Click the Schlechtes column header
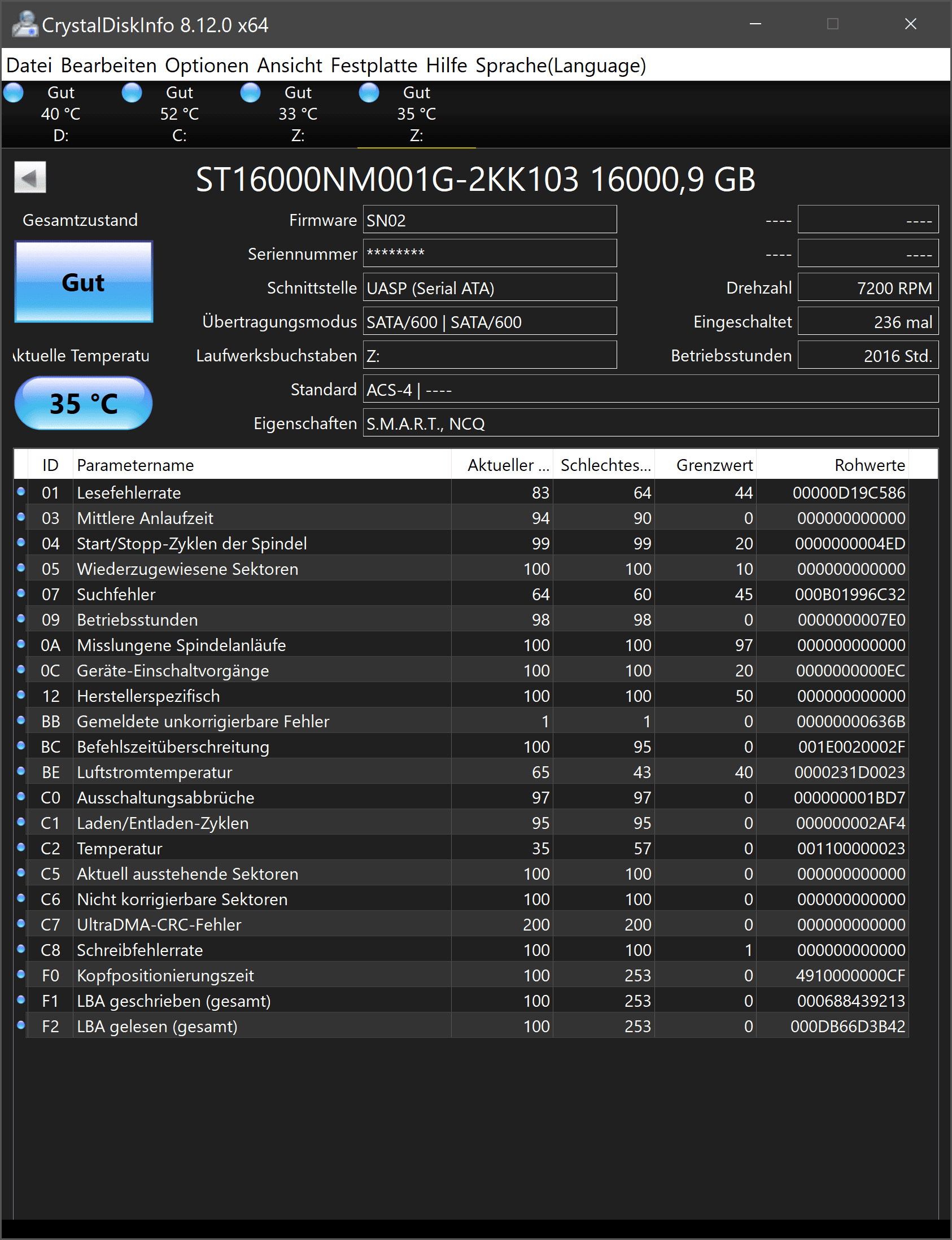 (604, 465)
